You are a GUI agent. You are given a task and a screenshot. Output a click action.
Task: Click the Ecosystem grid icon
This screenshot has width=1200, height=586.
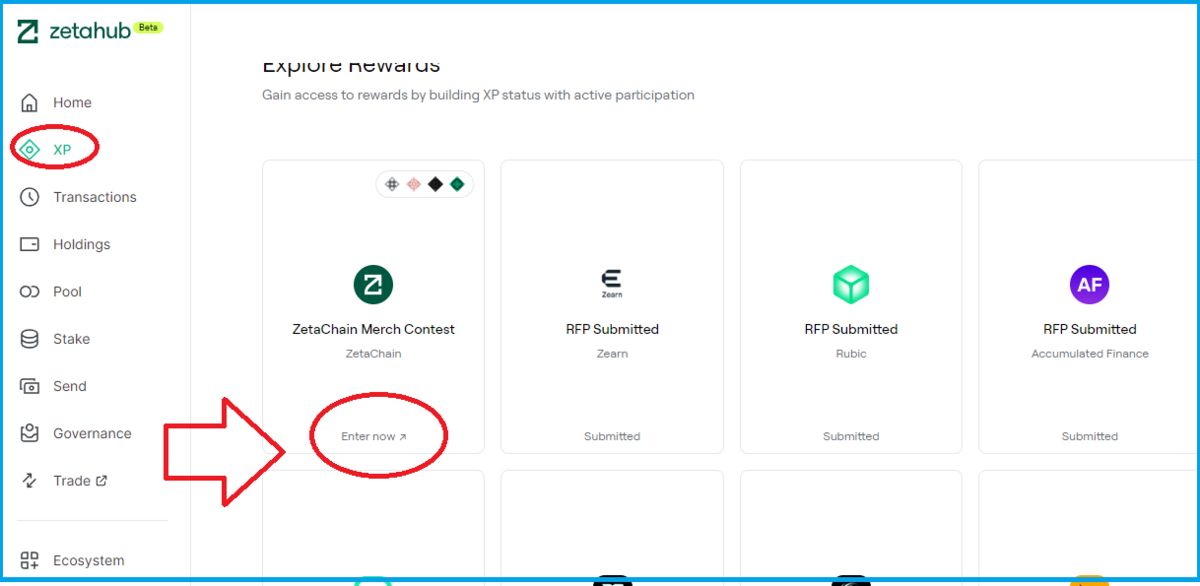(x=30, y=560)
